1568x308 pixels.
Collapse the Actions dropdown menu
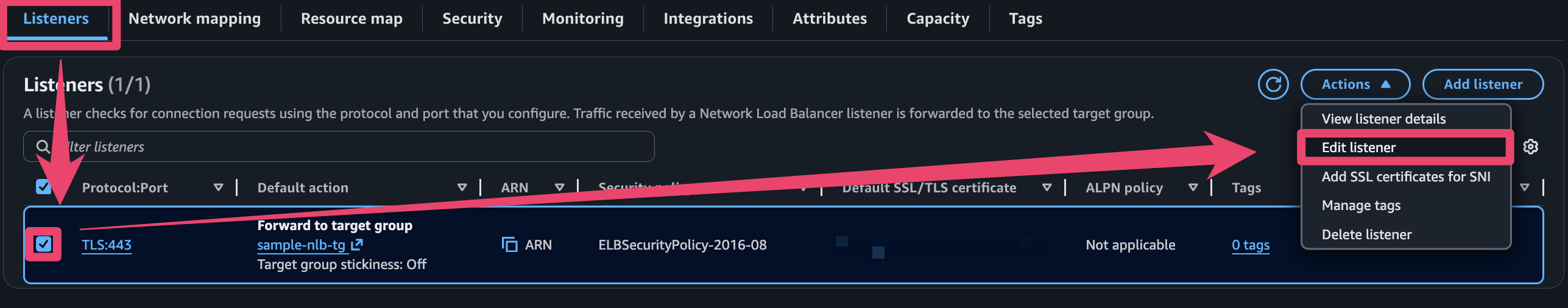coord(1355,85)
